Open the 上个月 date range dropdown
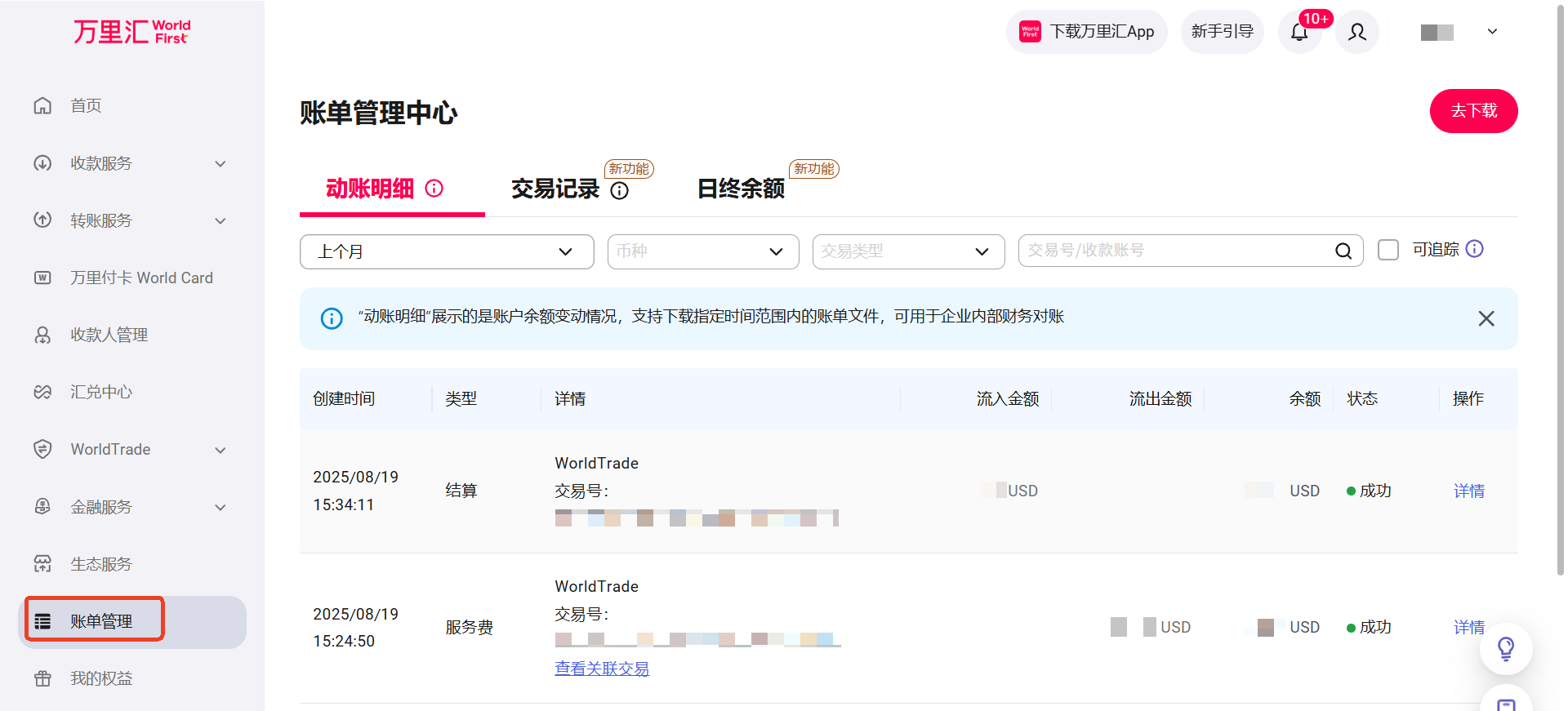This screenshot has height=711, width=1568. coord(446,251)
